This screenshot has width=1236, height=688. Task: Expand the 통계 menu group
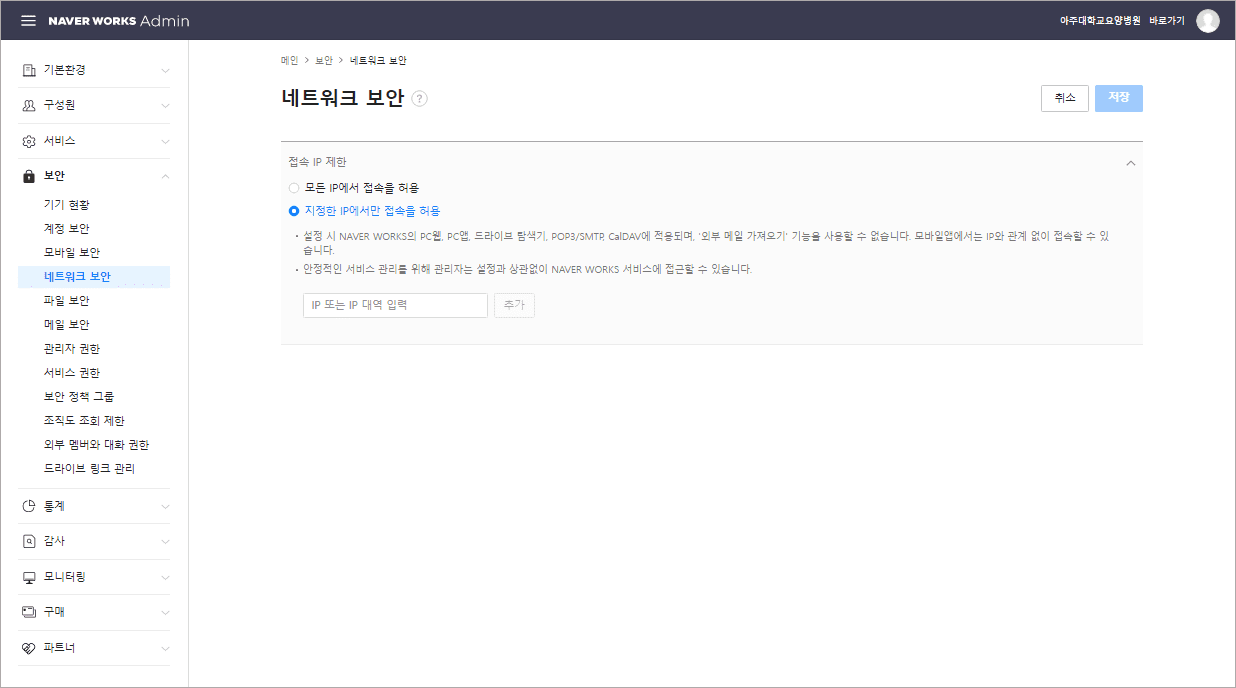[x=163, y=505]
